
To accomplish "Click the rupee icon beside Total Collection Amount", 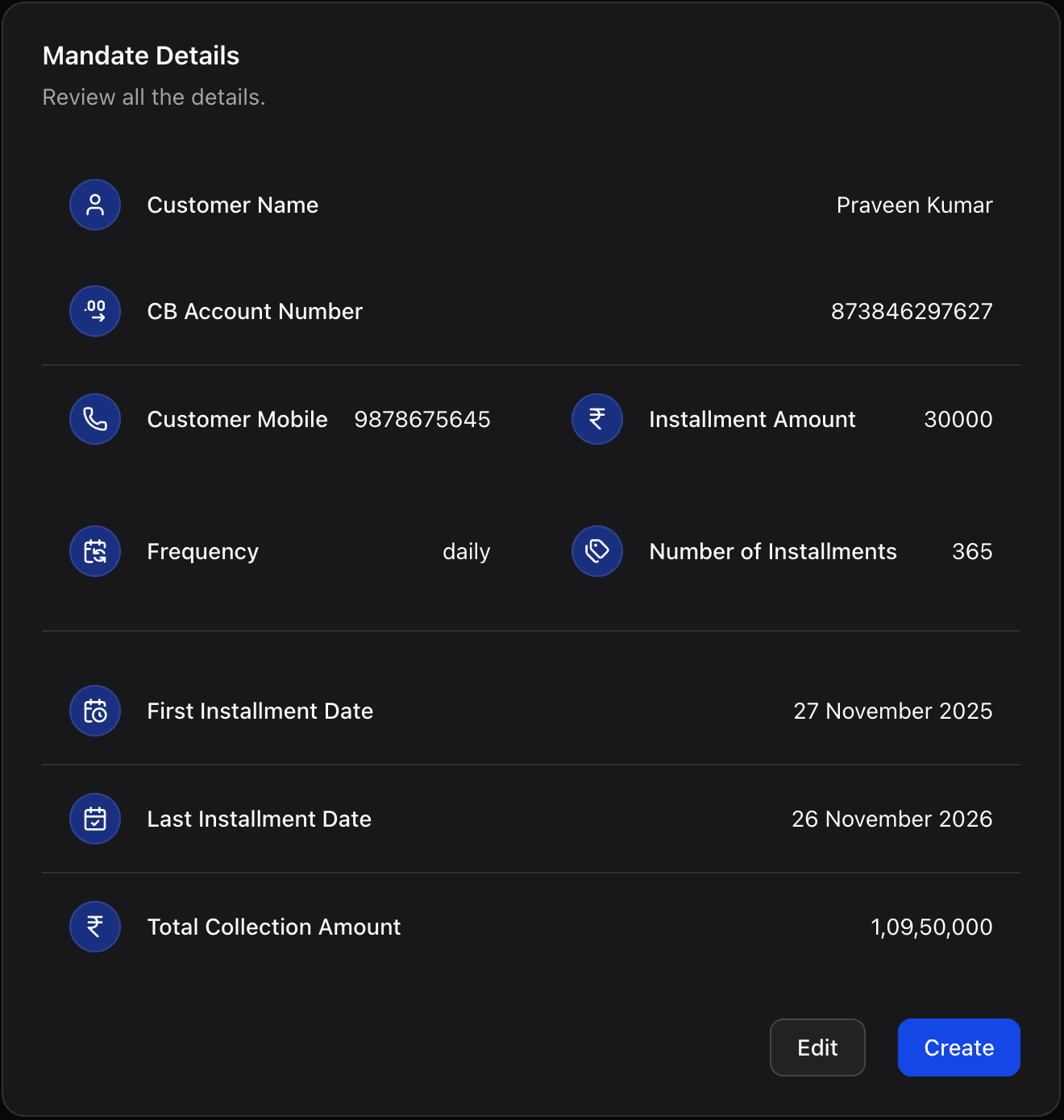I will click(x=94, y=927).
